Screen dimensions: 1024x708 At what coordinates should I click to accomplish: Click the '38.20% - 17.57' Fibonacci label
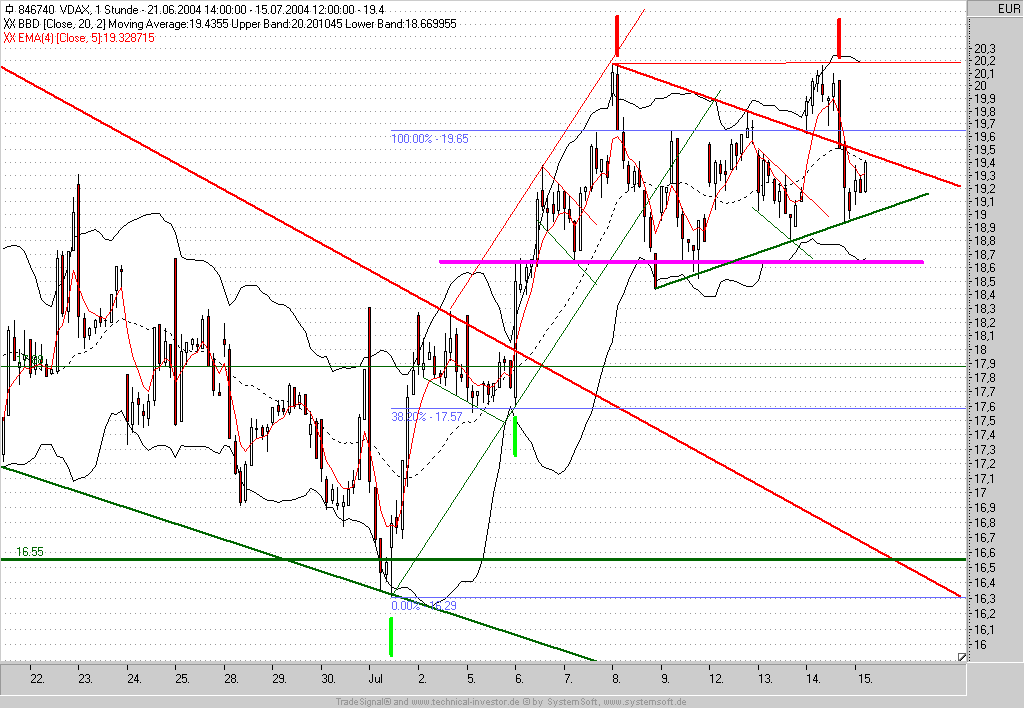pos(426,416)
